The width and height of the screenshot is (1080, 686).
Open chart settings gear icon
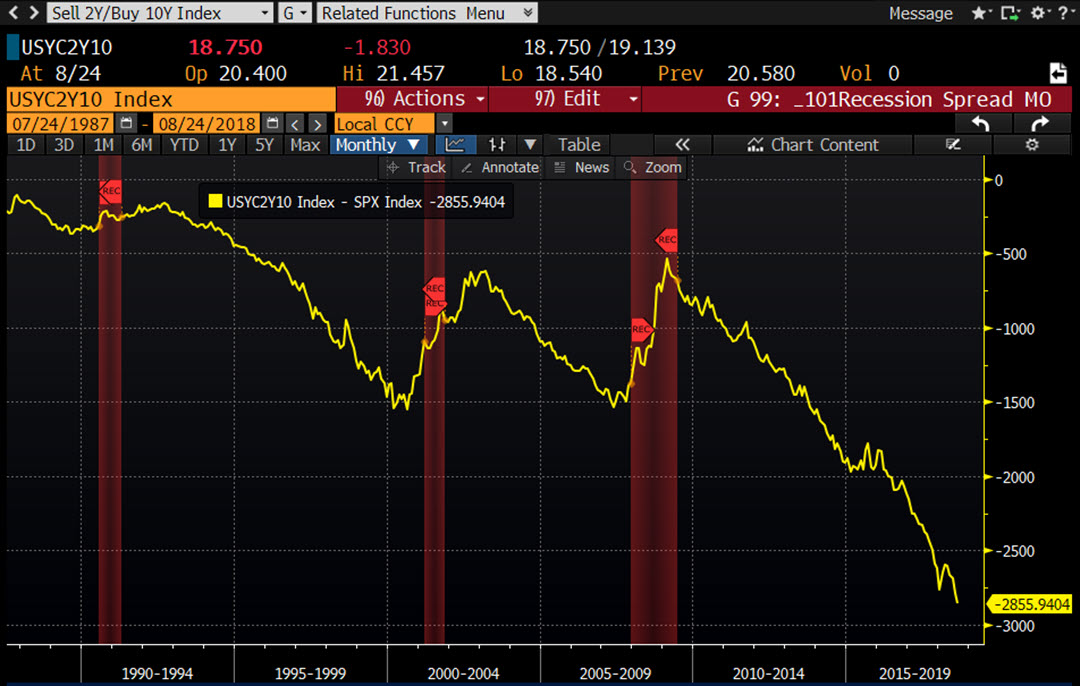[1032, 145]
